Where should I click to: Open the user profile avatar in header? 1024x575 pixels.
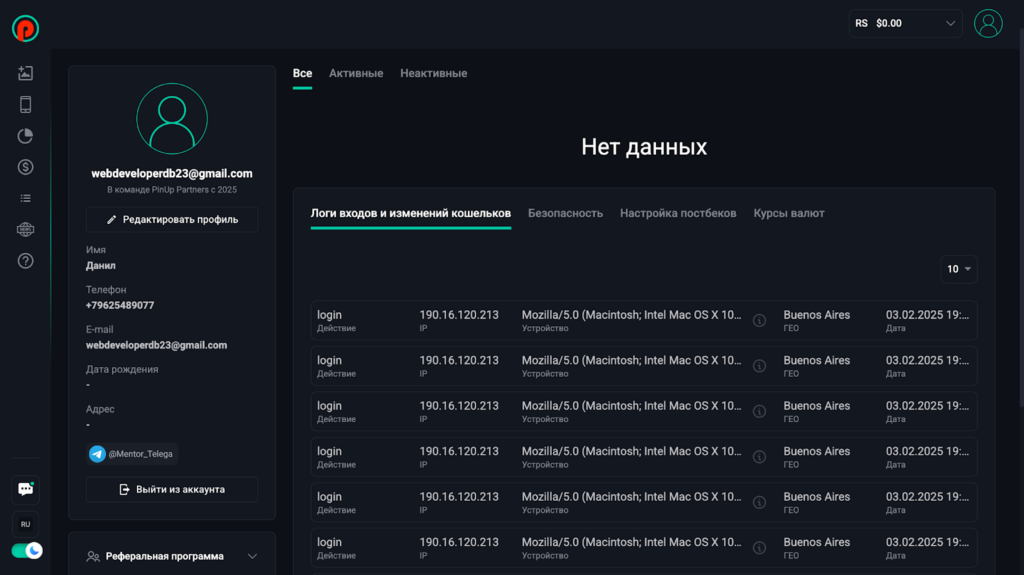[988, 24]
